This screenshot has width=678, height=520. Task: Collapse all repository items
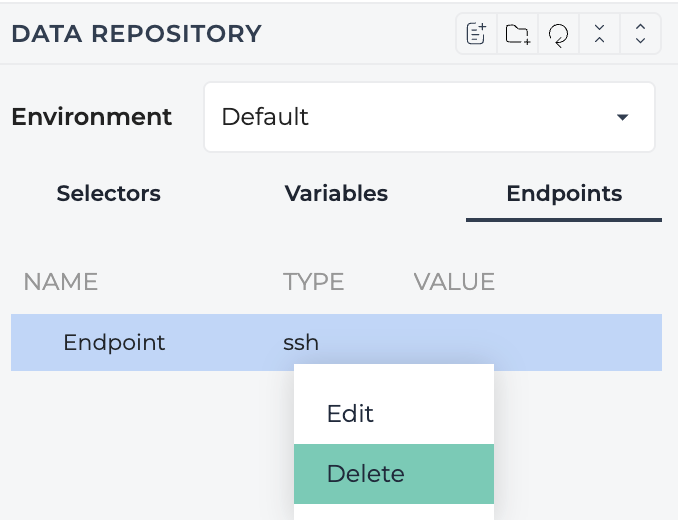click(599, 34)
